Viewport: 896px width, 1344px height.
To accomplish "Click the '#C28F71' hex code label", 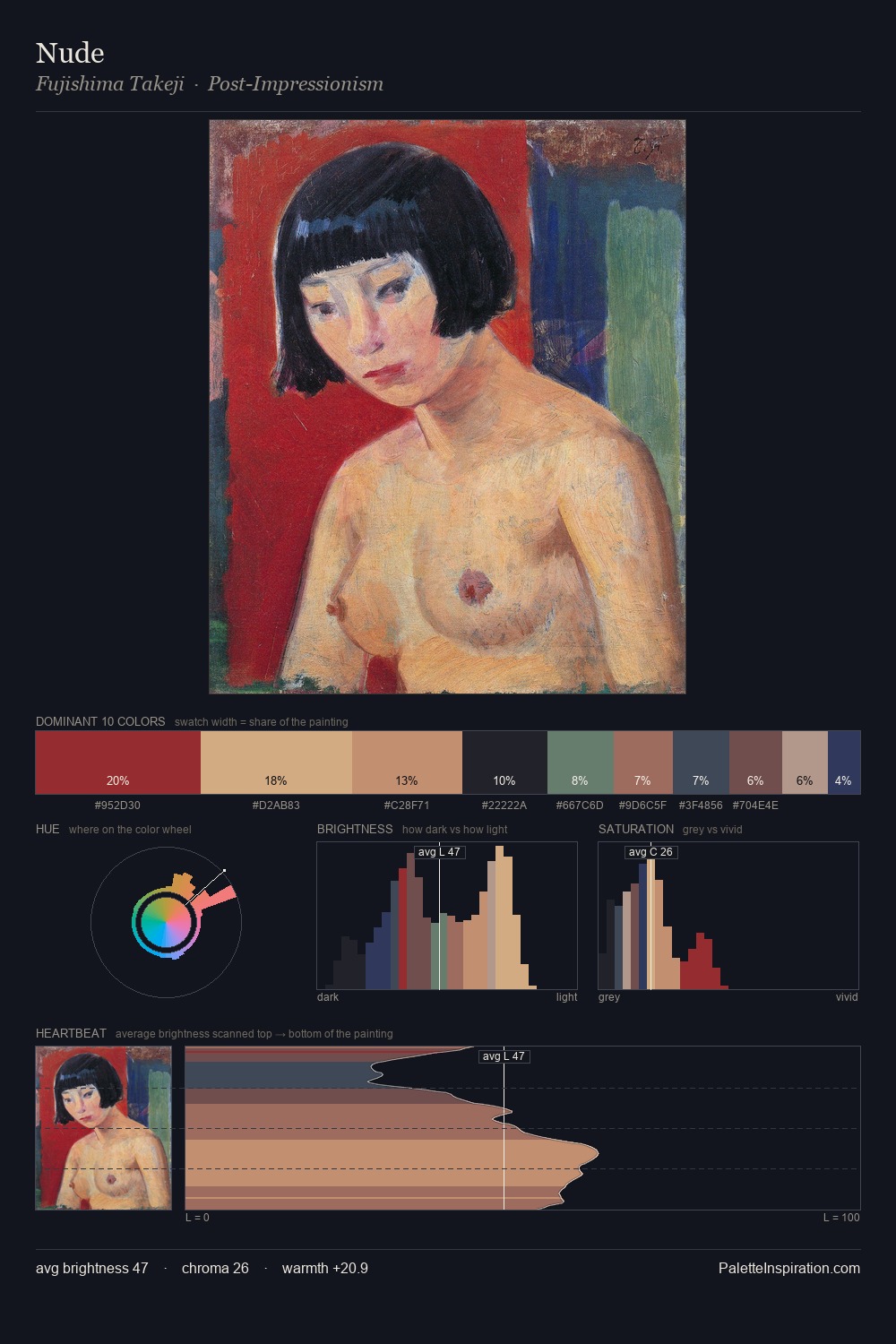I will click(x=407, y=805).
